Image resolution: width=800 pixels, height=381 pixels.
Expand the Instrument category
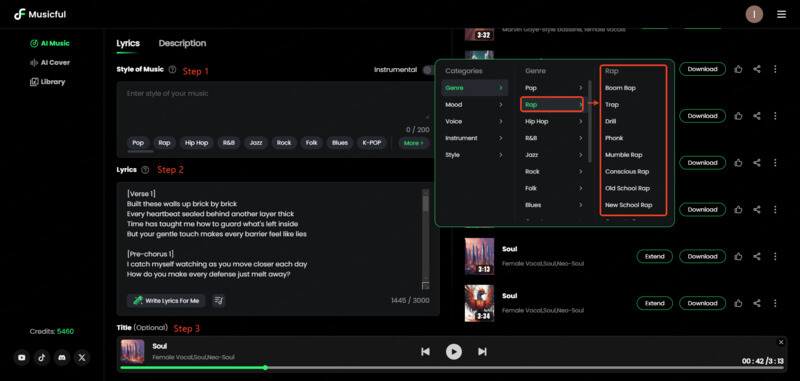click(x=474, y=138)
